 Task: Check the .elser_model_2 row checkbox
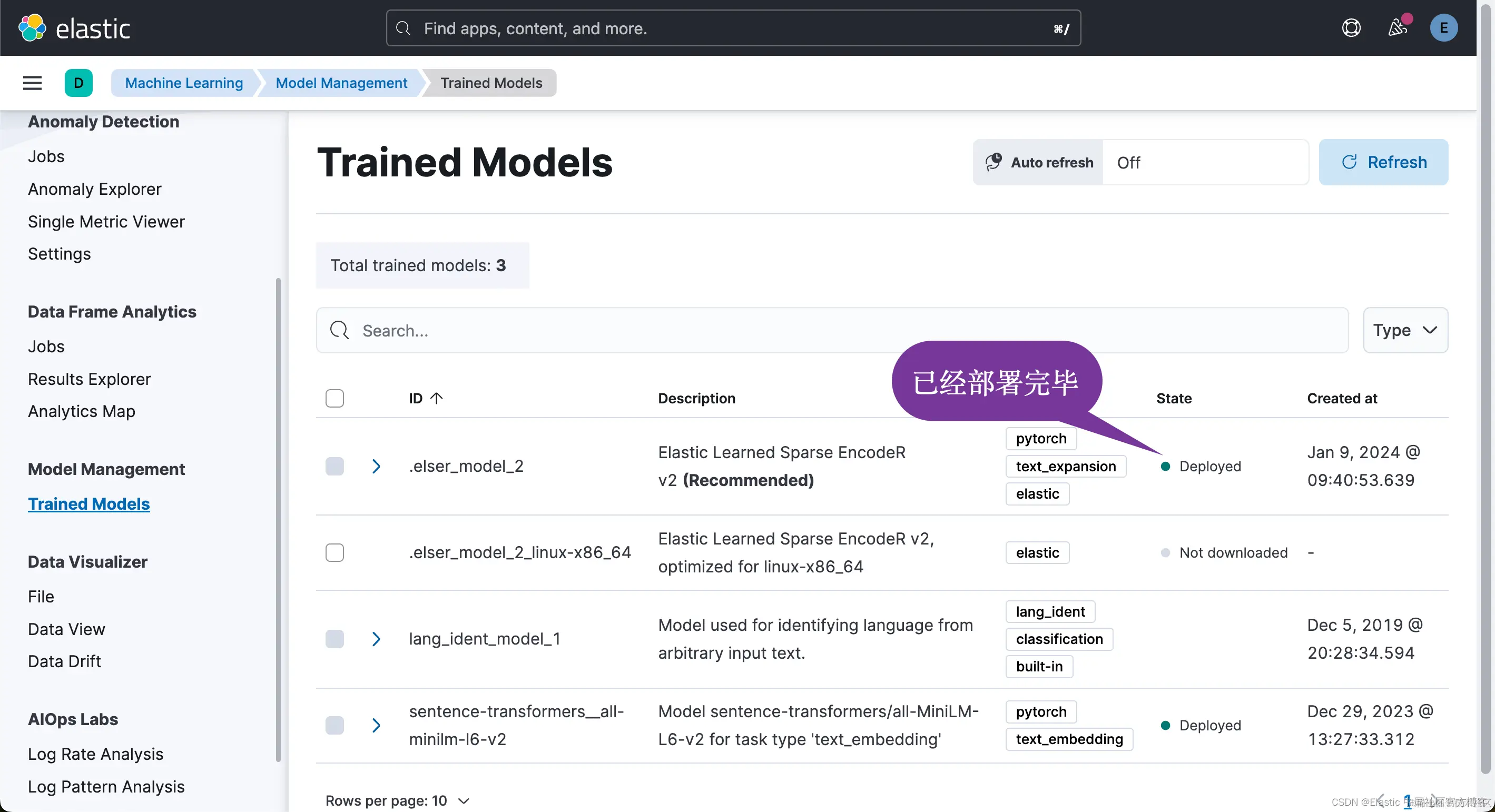[335, 467]
